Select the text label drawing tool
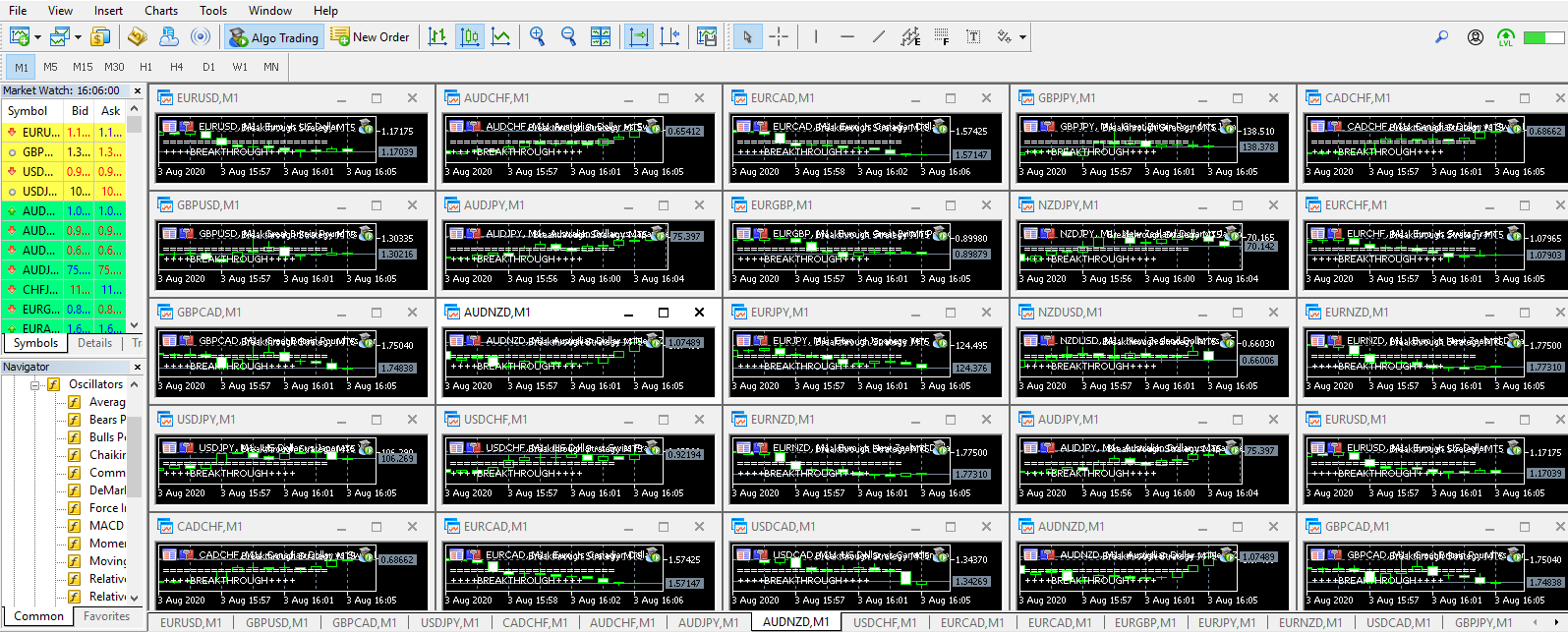1568x632 pixels. pyautogui.click(x=973, y=37)
